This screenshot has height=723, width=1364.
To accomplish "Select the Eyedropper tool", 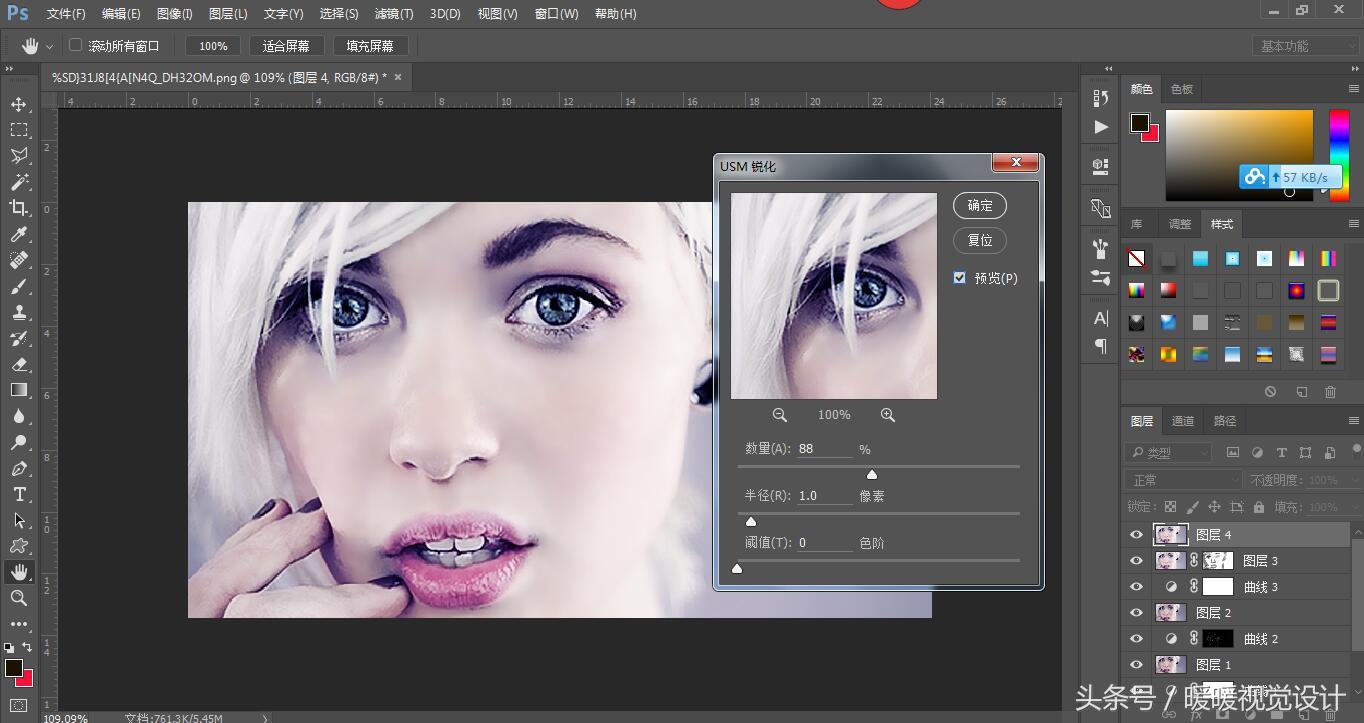I will [x=19, y=234].
